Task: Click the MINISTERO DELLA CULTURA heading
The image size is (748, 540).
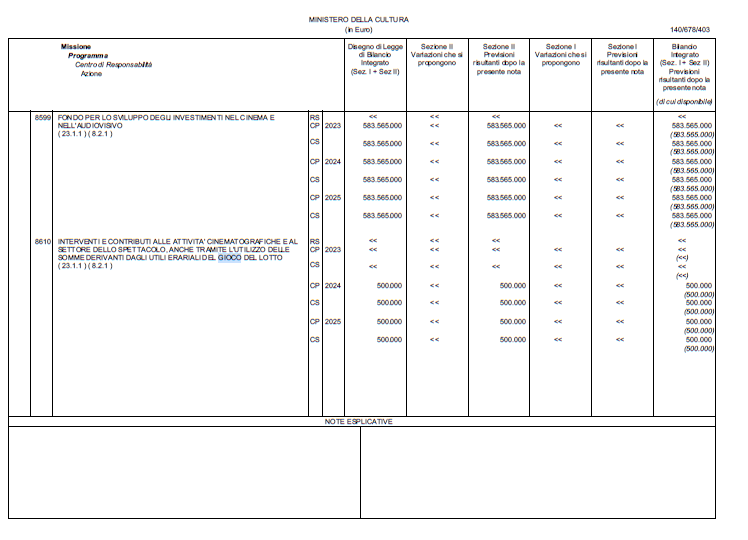Action: point(358,20)
